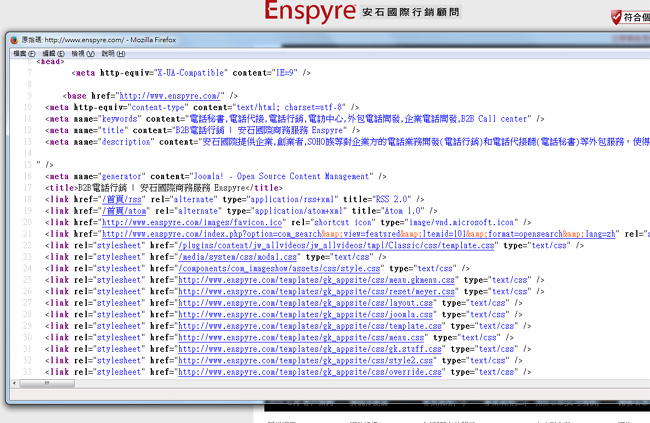The height and width of the screenshot is (423, 650).
Task: Click the "content-type" attribute value
Action: (x=158, y=107)
